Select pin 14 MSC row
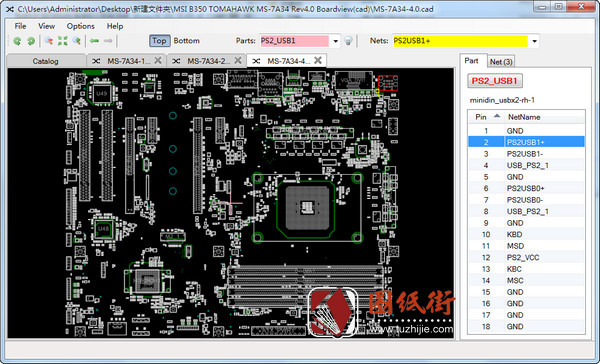600x364 pixels. click(x=526, y=281)
